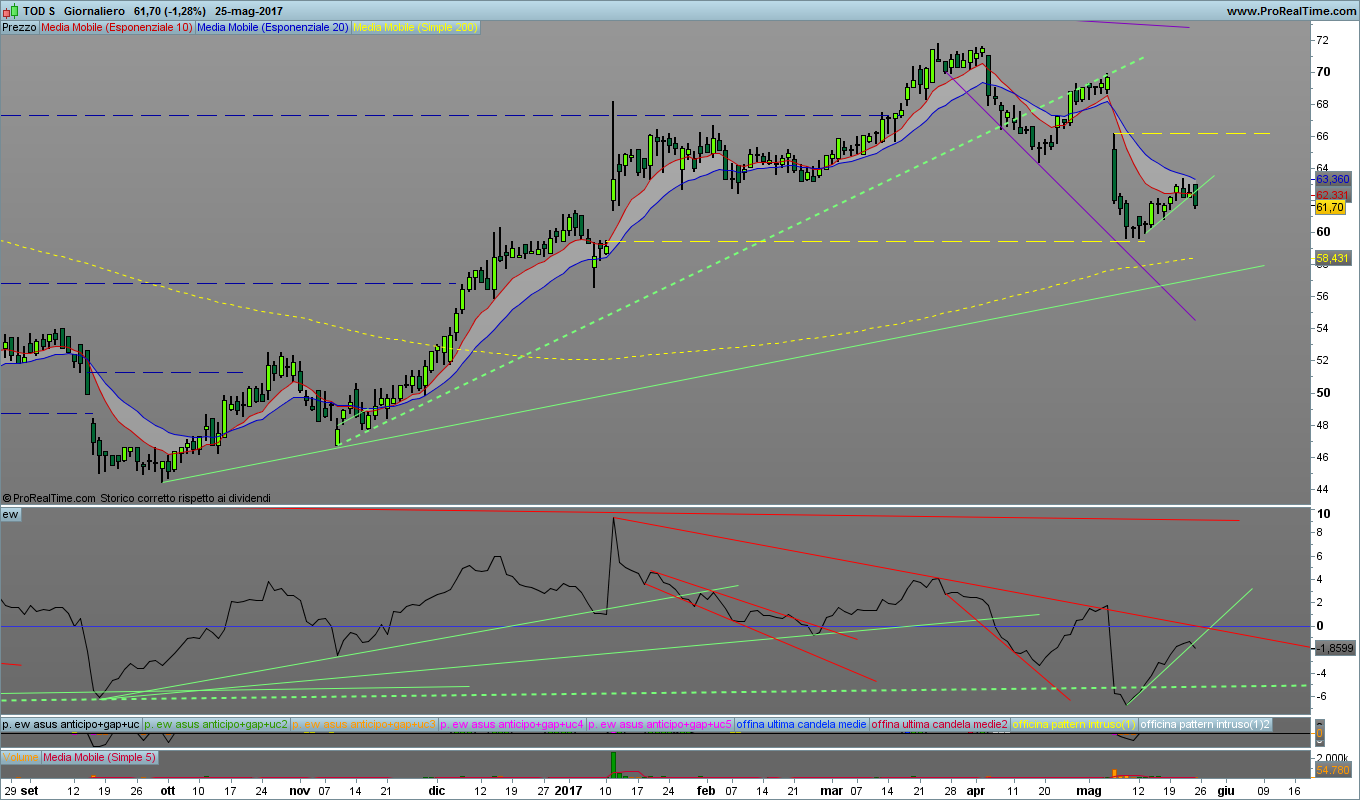Click the 54.780 volume value tag
1360x800 pixels.
(x=1333, y=769)
